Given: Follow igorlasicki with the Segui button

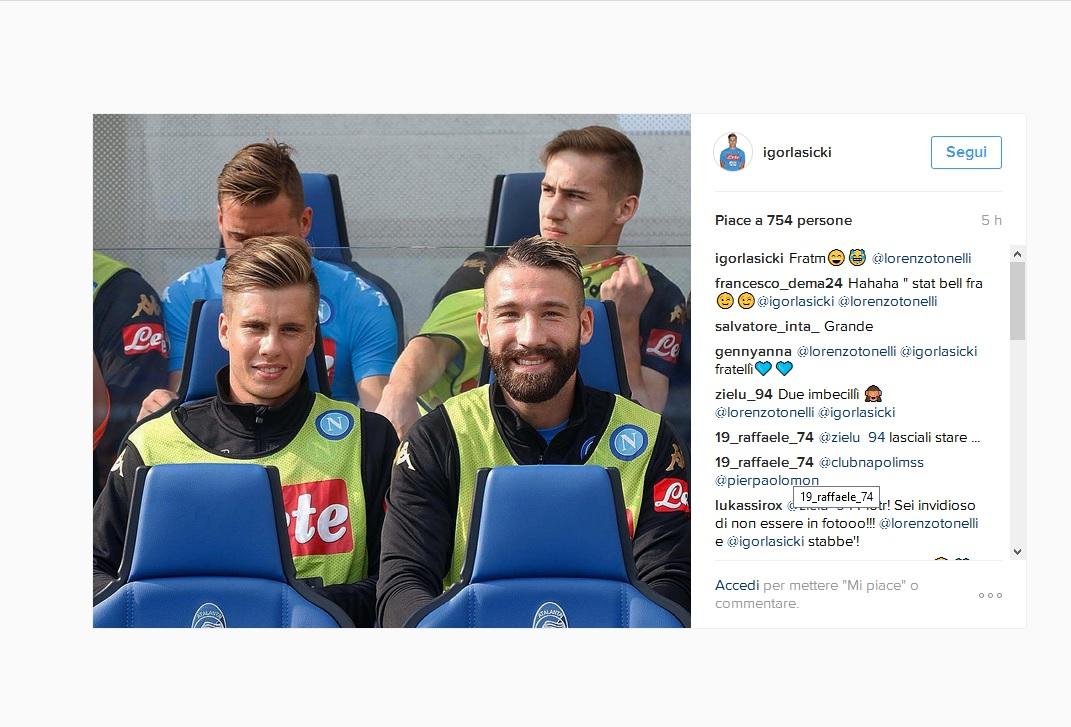Looking at the screenshot, I should tap(966, 152).
